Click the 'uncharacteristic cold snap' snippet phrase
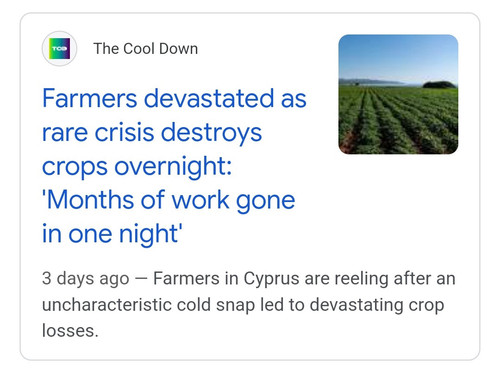The image size is (500, 374). coord(148,305)
